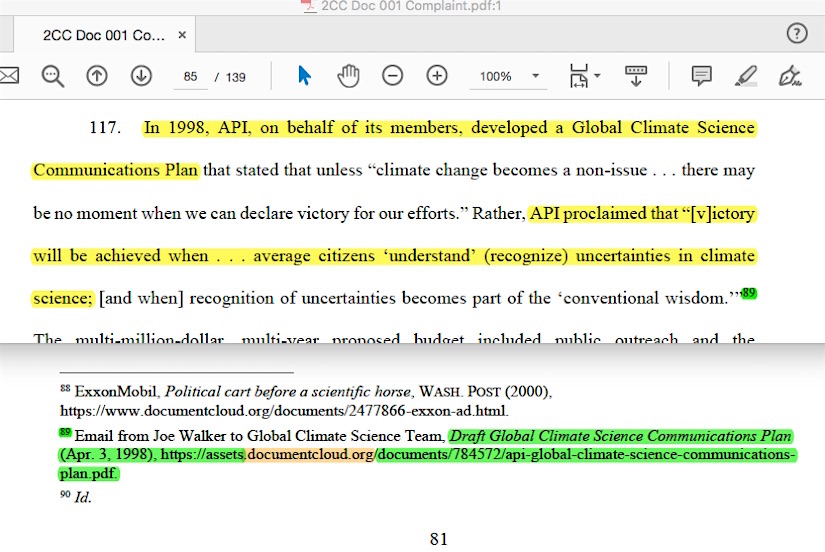This screenshot has height=552, width=825.
Task: Select the arrow selection tool
Action: coord(305,76)
